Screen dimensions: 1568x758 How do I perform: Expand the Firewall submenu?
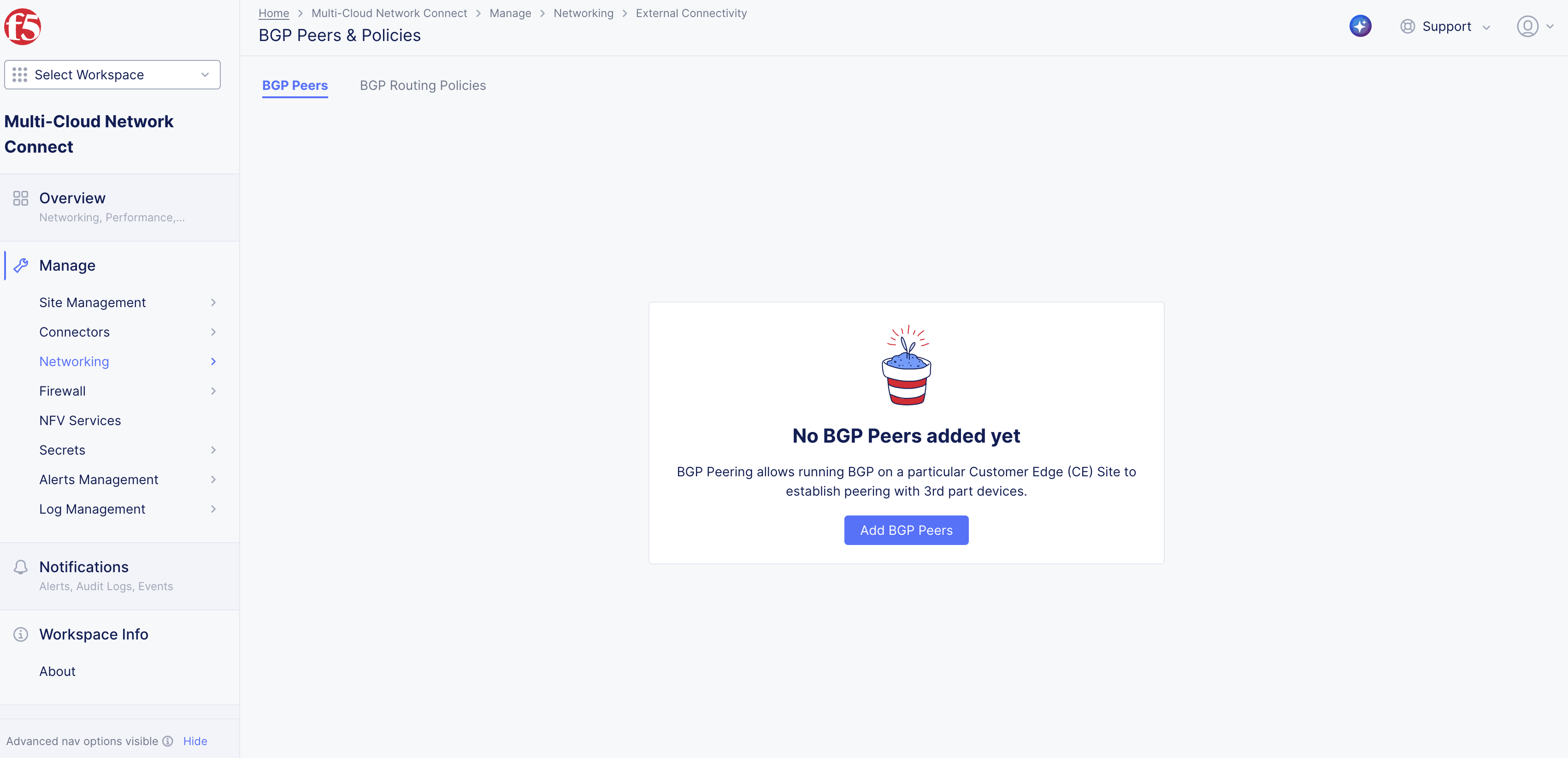(x=128, y=391)
